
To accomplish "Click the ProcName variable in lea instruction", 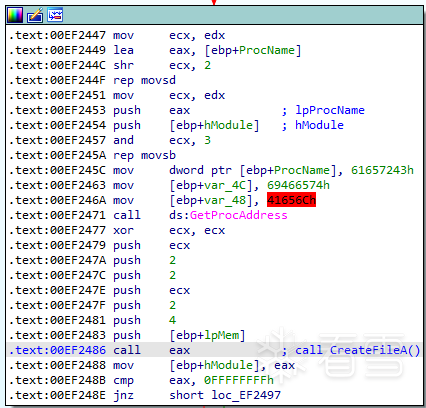I will (267, 50).
